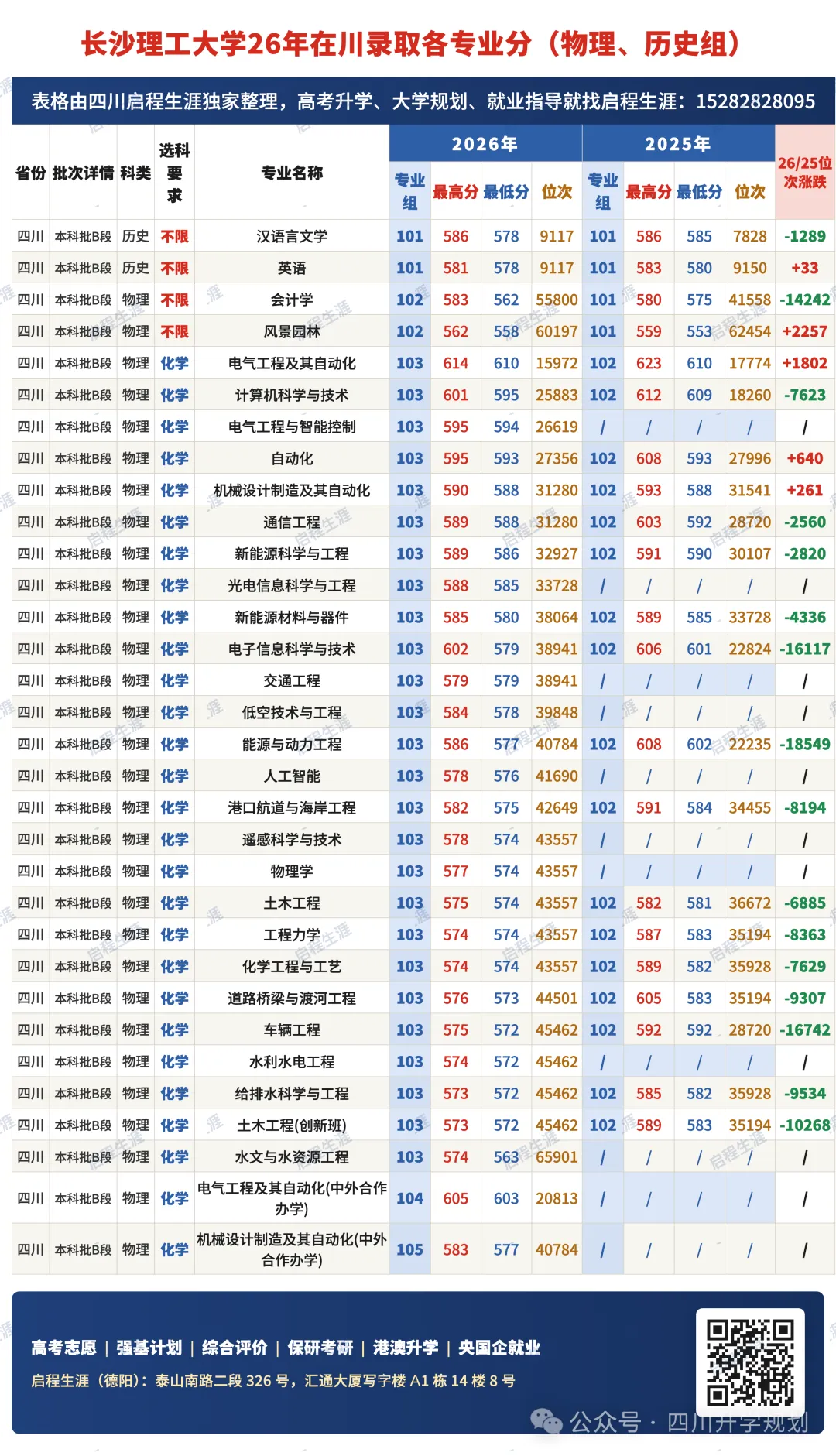Screen dimensions: 836x1456
Task: Click the blue banner with phone 15282828095
Action: [423, 101]
